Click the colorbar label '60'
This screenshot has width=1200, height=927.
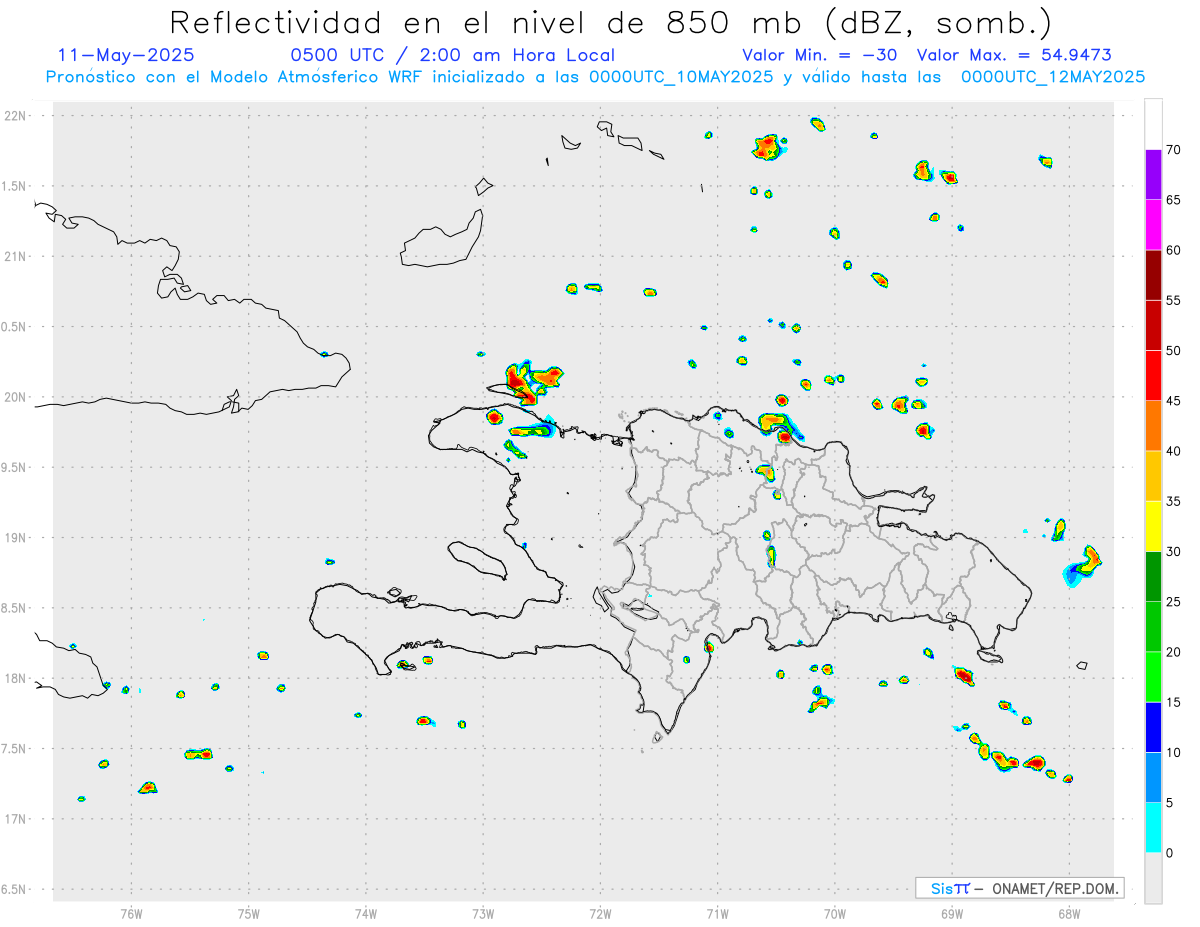[x=1175, y=250]
